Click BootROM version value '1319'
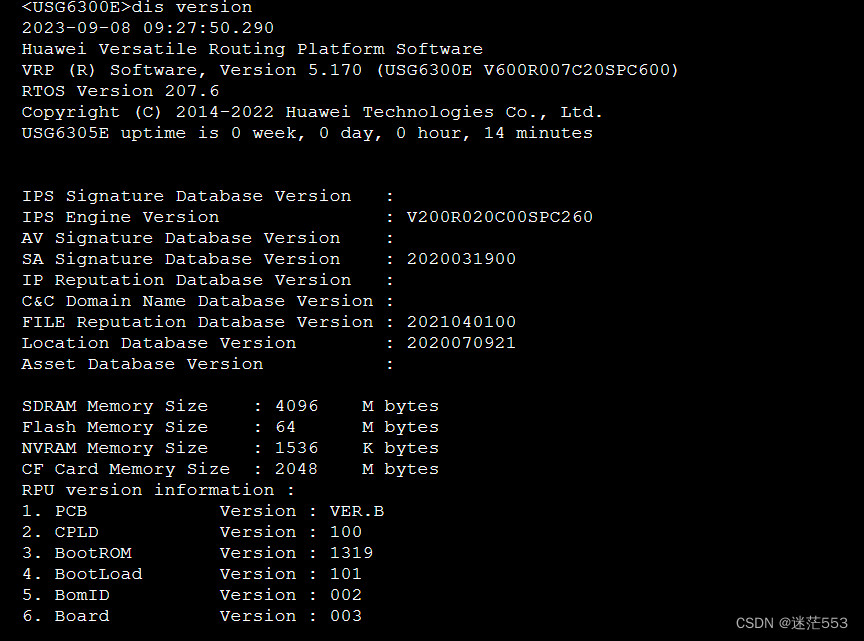Screen dimensions: 864x641 point(352,553)
